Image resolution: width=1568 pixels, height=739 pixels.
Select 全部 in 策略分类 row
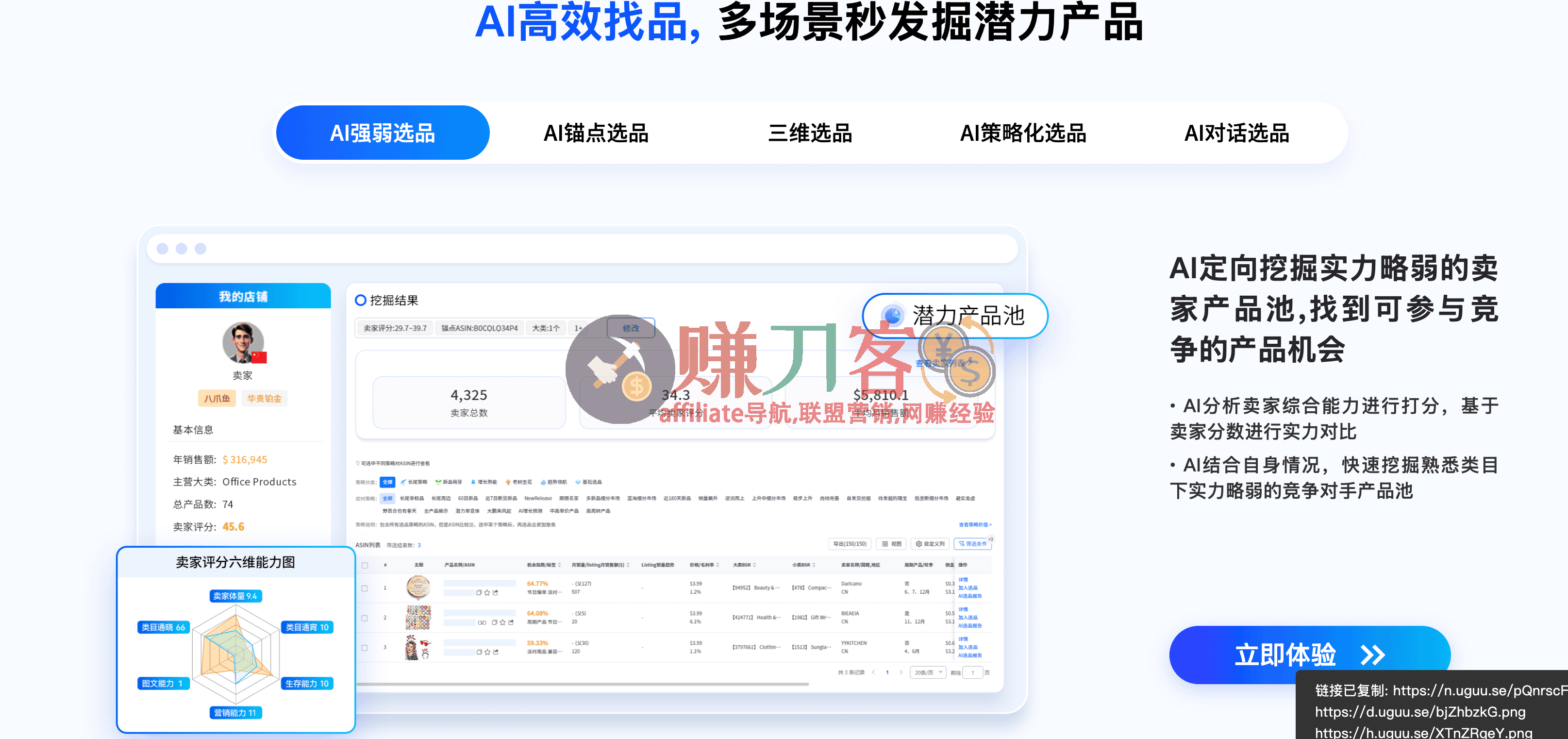coord(388,482)
